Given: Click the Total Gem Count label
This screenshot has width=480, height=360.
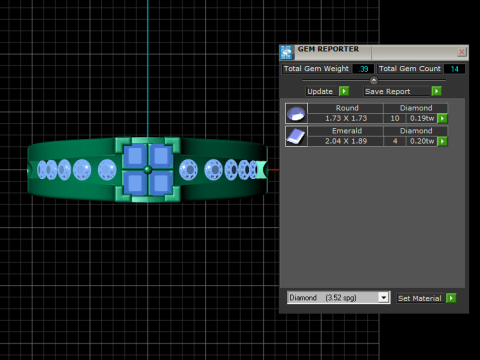Looking at the screenshot, I should tap(410, 69).
